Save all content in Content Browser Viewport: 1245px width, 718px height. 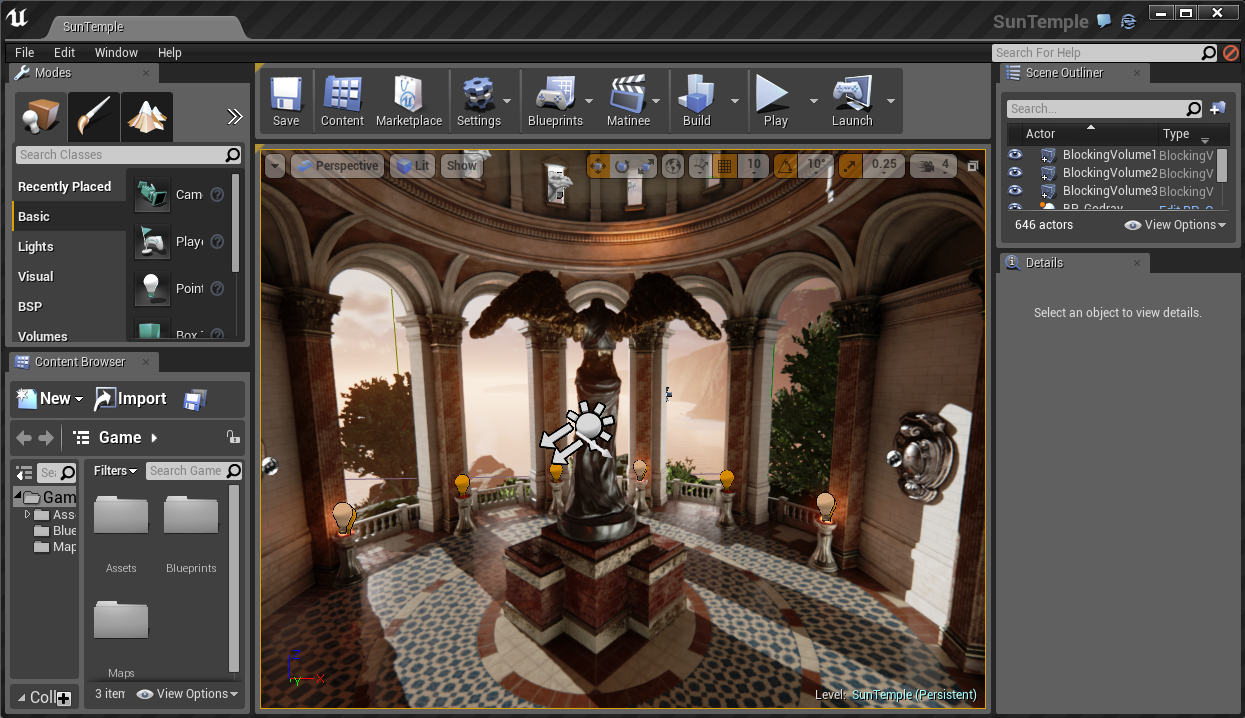pyautogui.click(x=195, y=399)
